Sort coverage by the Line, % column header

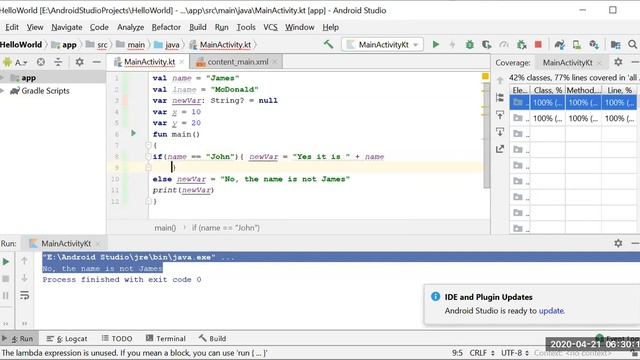619,90
